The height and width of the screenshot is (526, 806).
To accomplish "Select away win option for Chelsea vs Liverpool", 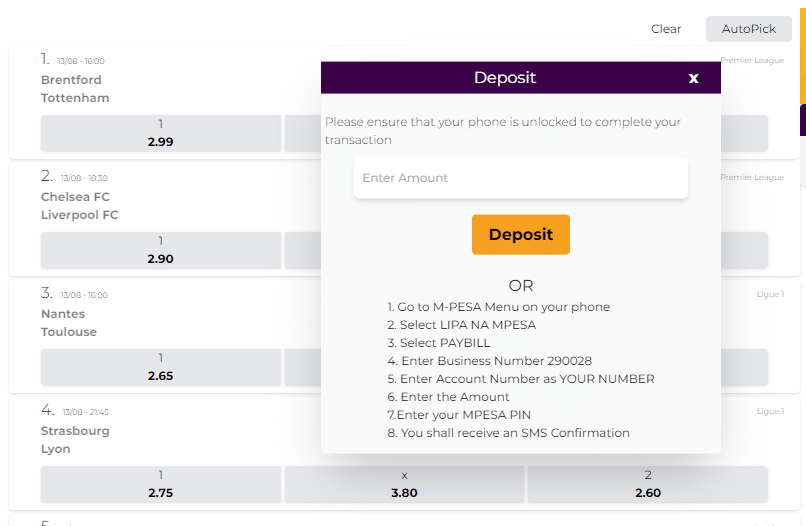I will (744, 250).
